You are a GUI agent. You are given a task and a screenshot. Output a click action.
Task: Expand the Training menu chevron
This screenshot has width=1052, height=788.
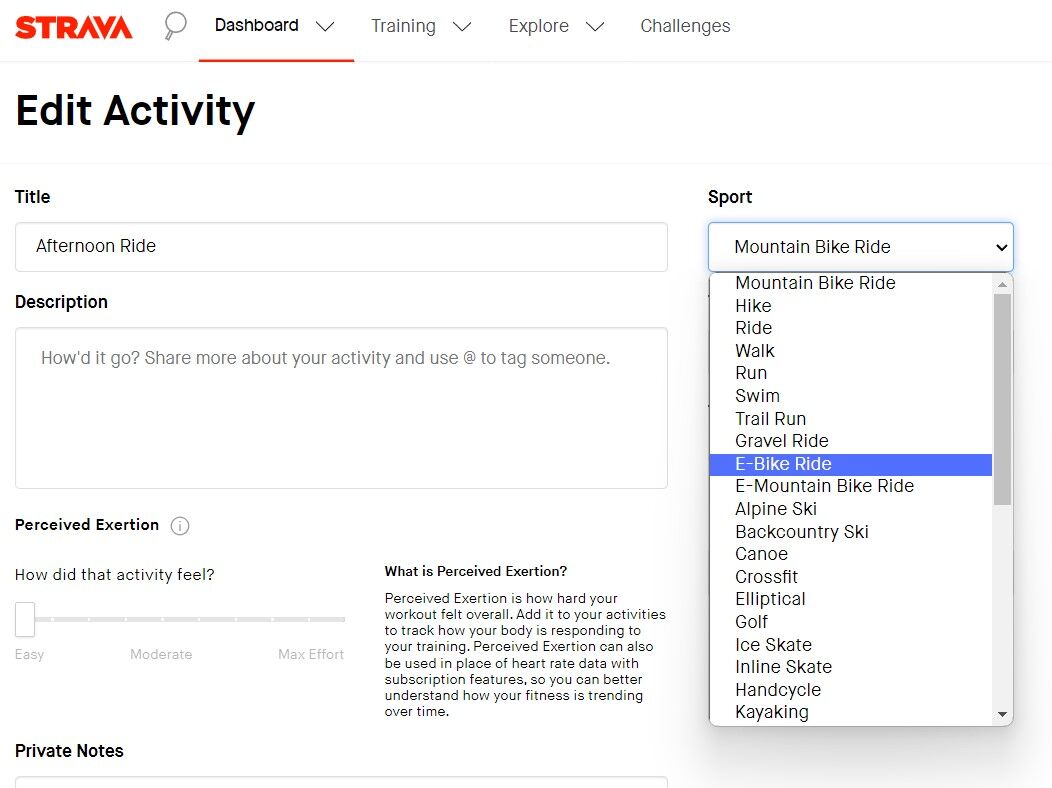tap(462, 27)
